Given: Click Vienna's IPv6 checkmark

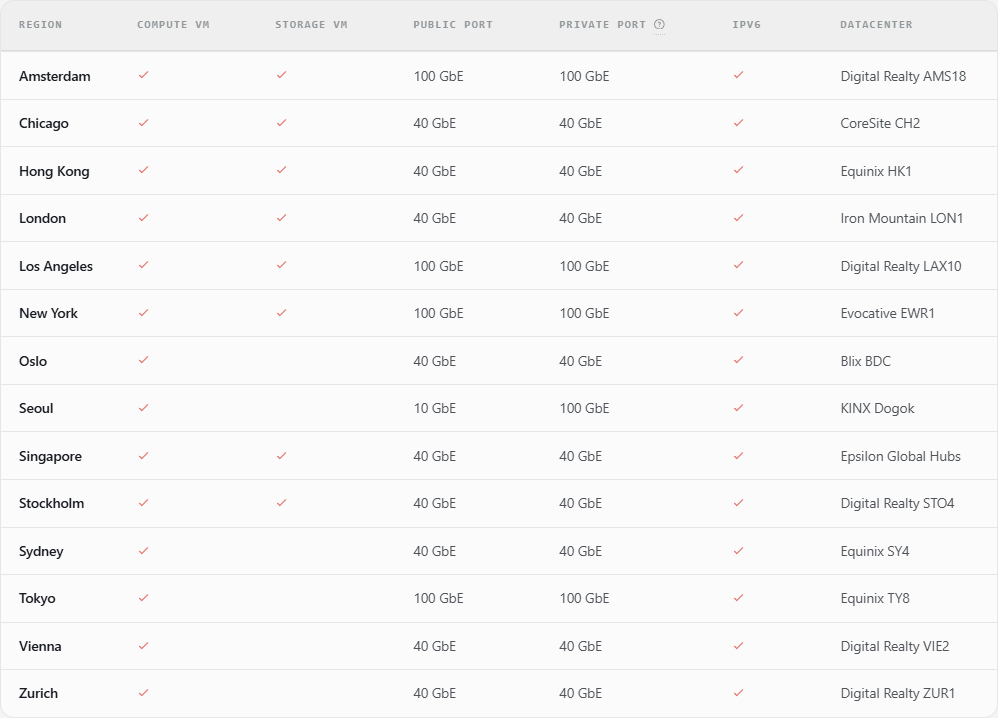Looking at the screenshot, I should click(738, 645).
